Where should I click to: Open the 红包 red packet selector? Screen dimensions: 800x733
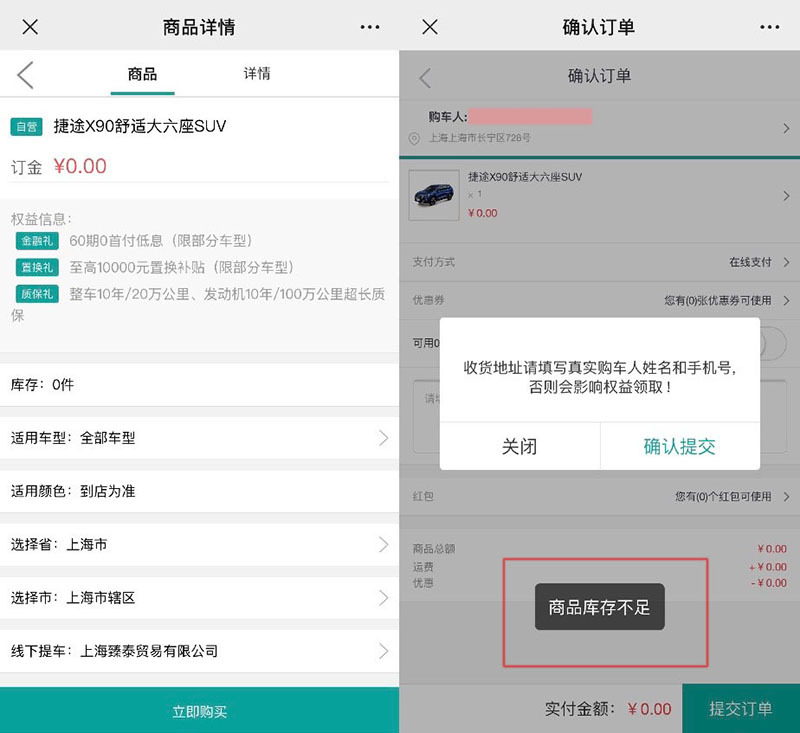pyautogui.click(x=599, y=496)
